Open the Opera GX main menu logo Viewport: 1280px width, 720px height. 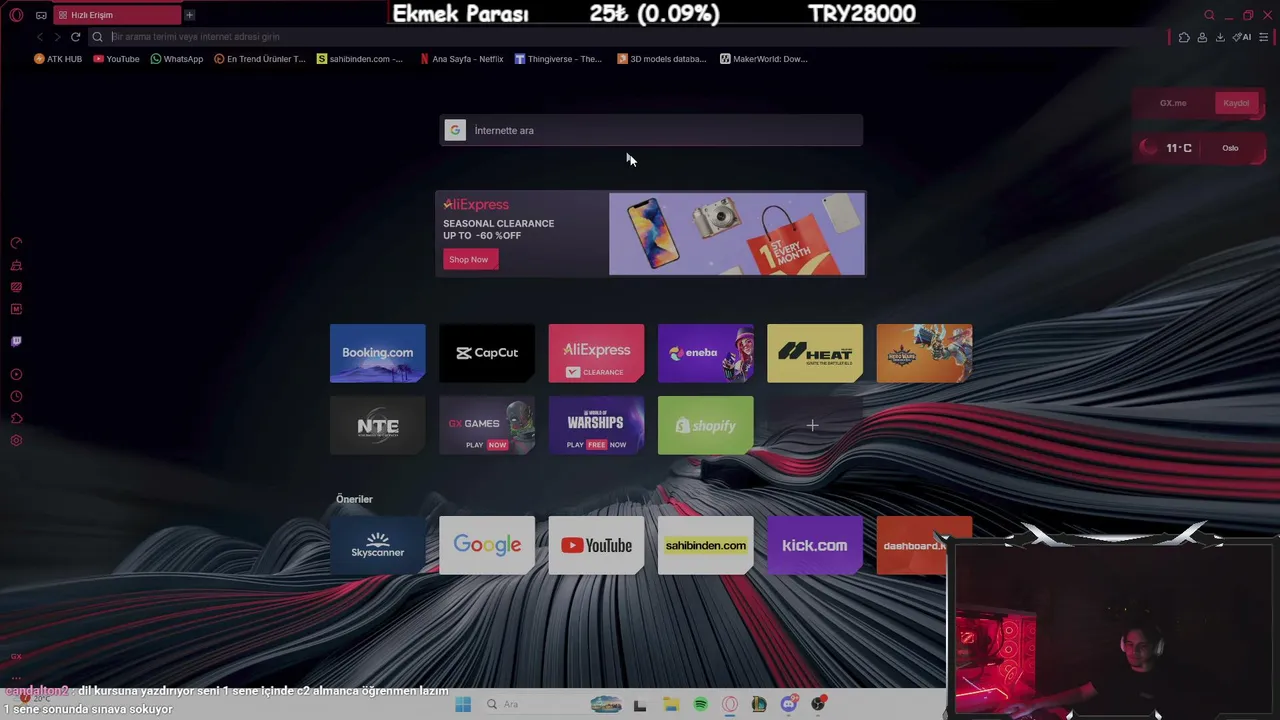point(16,15)
